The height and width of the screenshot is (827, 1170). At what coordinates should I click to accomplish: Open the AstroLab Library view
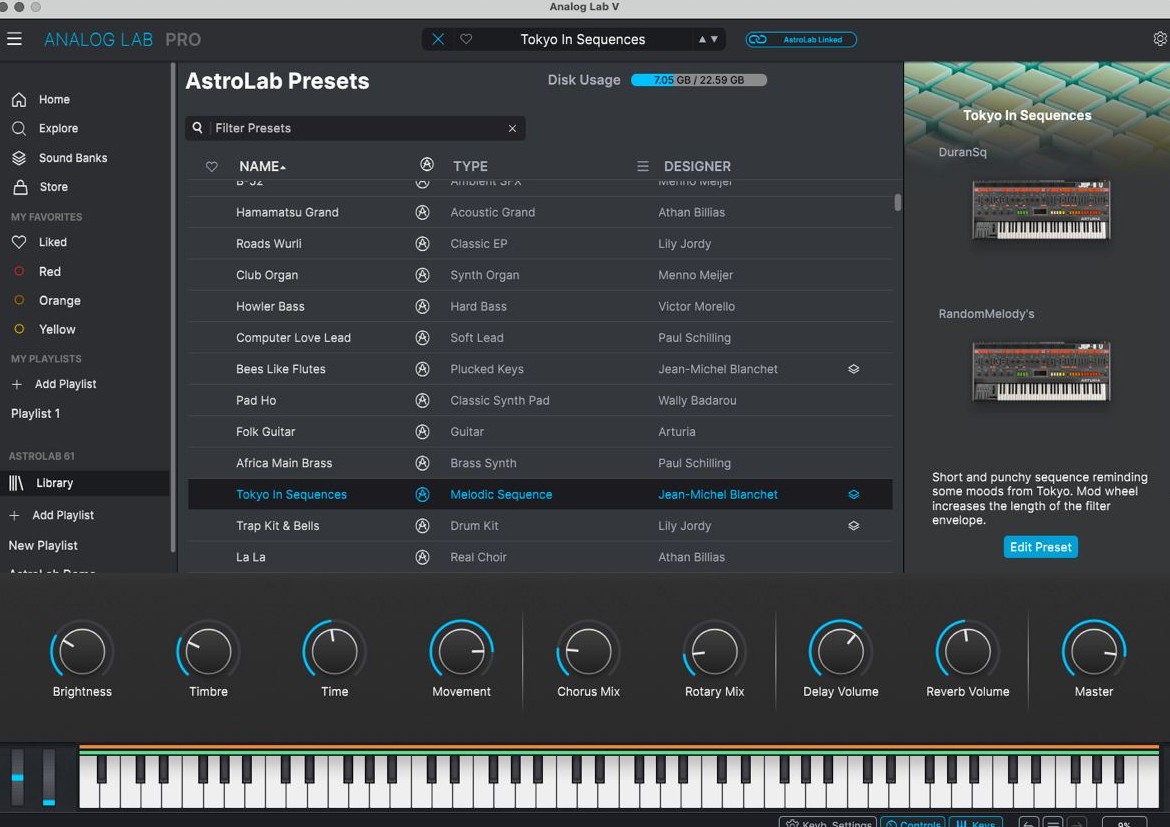(84, 483)
